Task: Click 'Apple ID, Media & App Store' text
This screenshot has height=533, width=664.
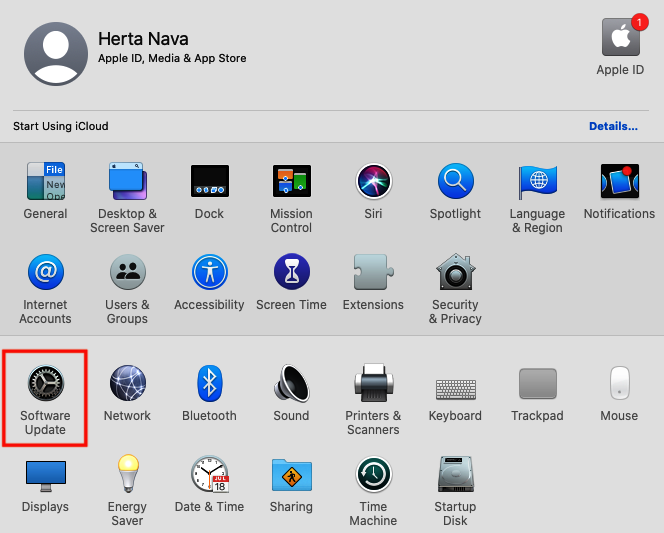Action: 172,58
